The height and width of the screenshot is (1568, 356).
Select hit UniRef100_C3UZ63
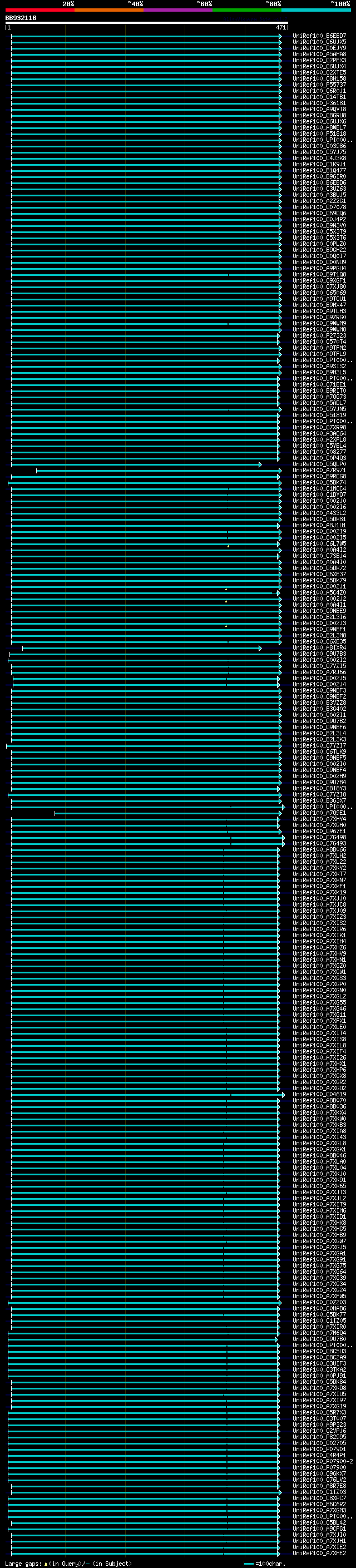coord(319,189)
